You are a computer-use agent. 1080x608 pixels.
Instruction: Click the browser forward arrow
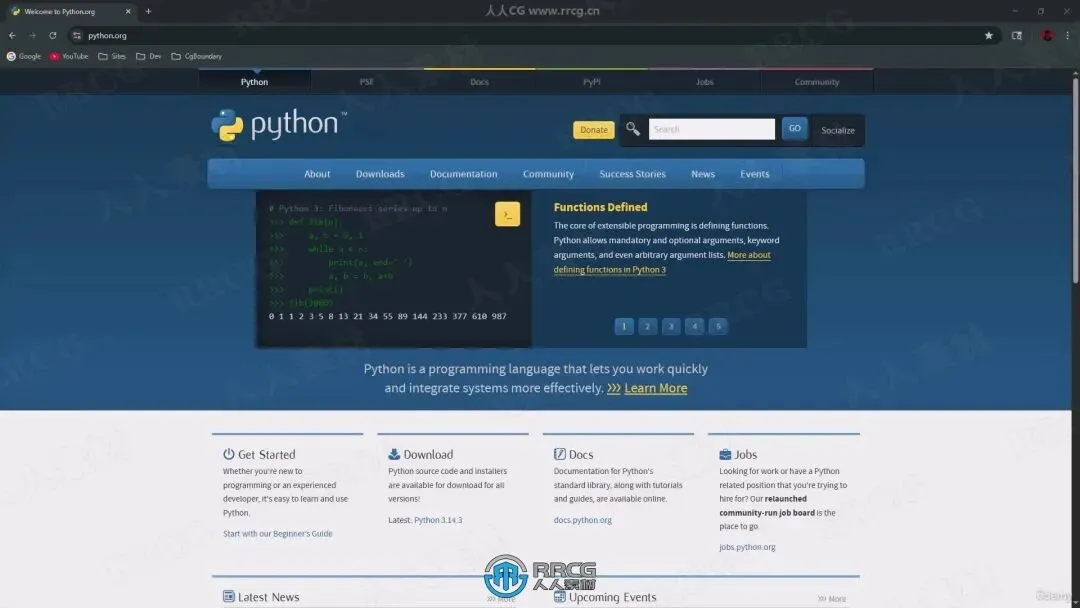coord(32,35)
